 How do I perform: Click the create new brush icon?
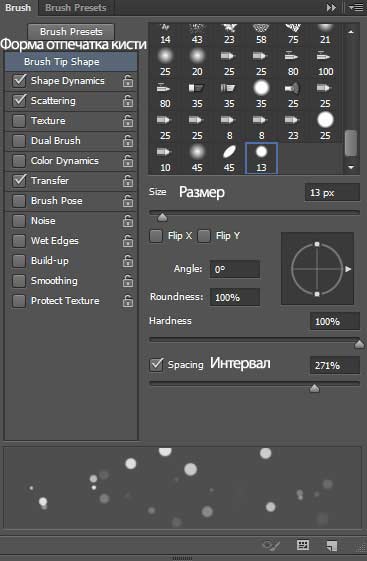pos(332,545)
